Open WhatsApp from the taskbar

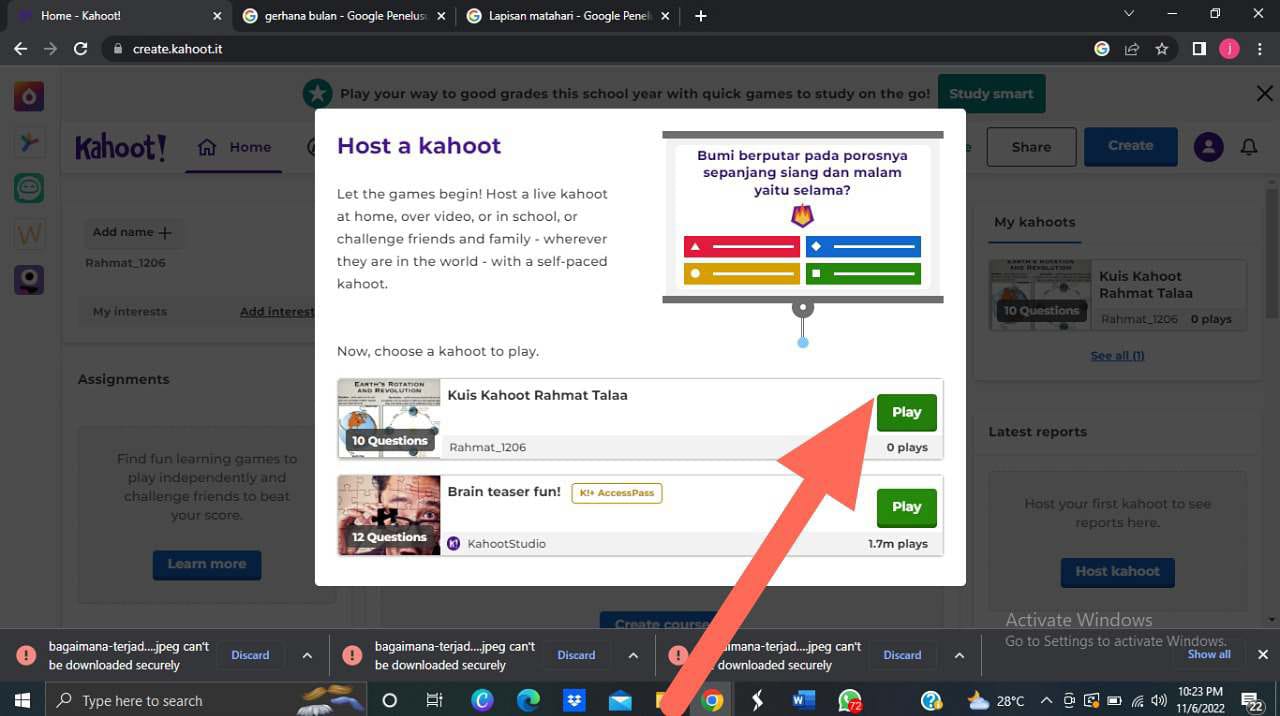850,700
